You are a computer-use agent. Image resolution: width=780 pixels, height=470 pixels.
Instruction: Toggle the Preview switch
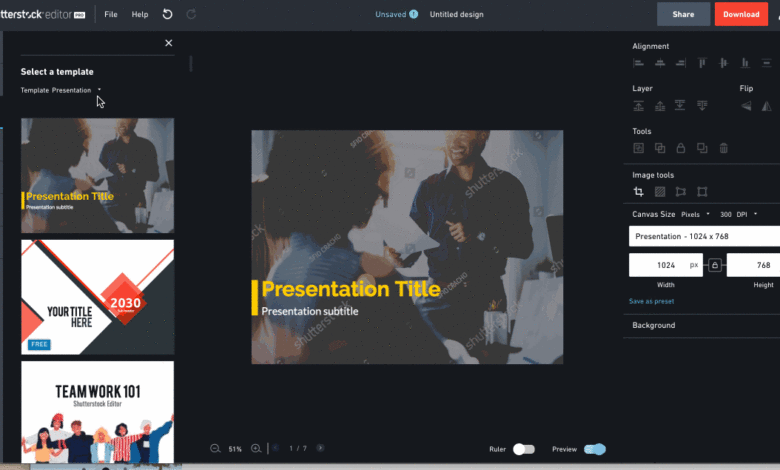[x=595, y=449]
